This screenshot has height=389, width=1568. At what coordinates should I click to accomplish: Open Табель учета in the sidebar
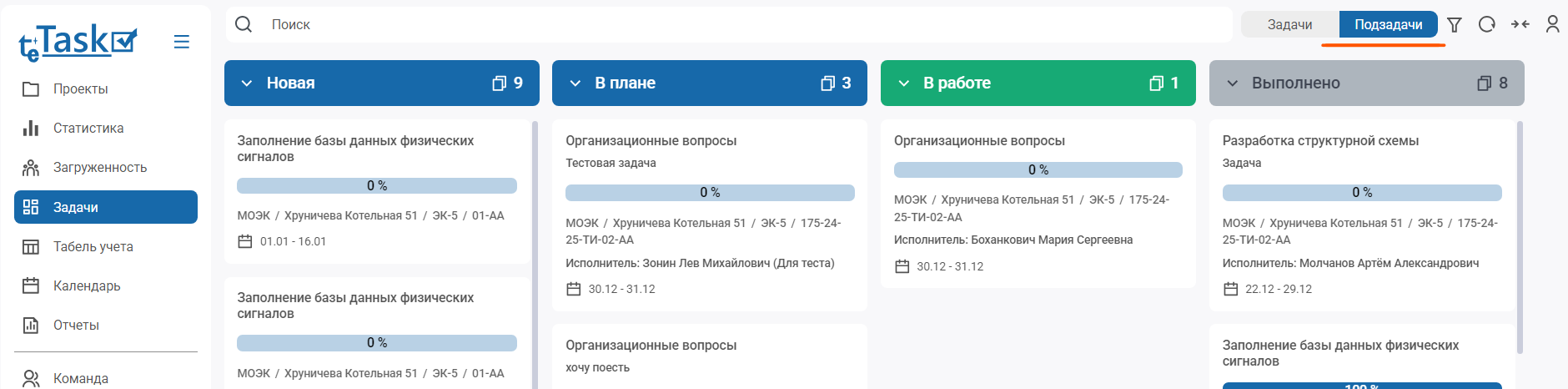(x=93, y=247)
